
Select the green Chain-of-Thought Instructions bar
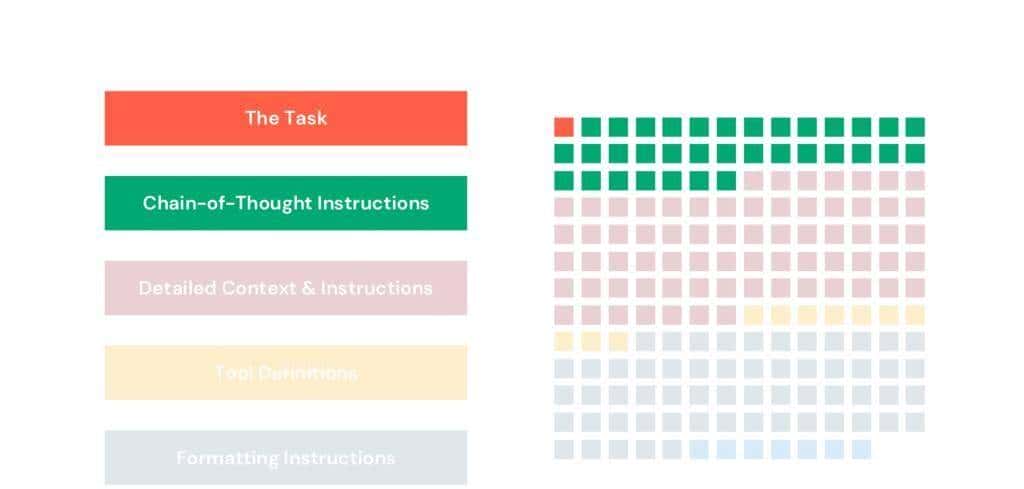tap(285, 203)
